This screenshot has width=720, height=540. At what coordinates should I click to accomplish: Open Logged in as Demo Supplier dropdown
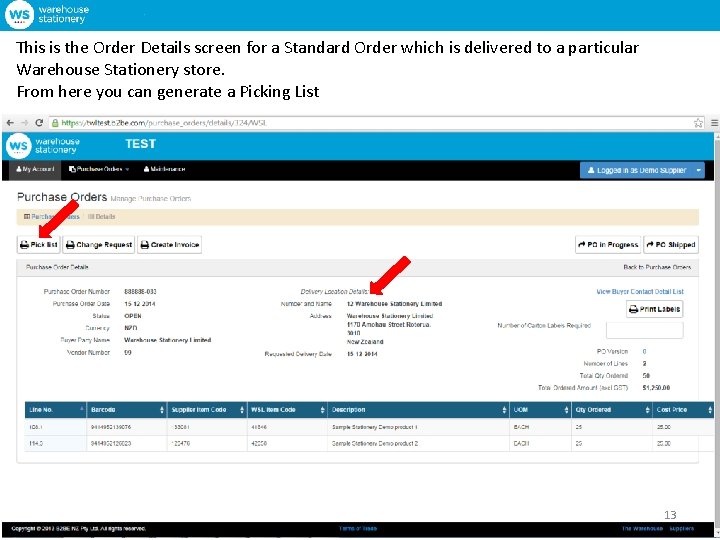pos(641,170)
